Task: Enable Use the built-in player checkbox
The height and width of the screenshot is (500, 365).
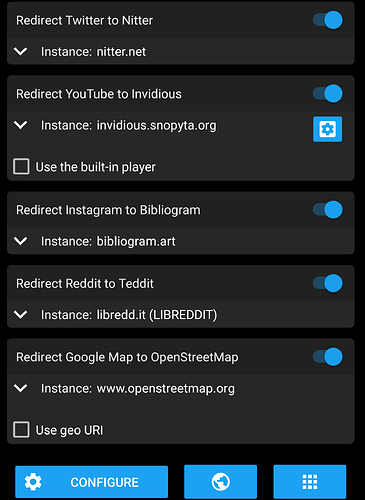Action: point(21,166)
